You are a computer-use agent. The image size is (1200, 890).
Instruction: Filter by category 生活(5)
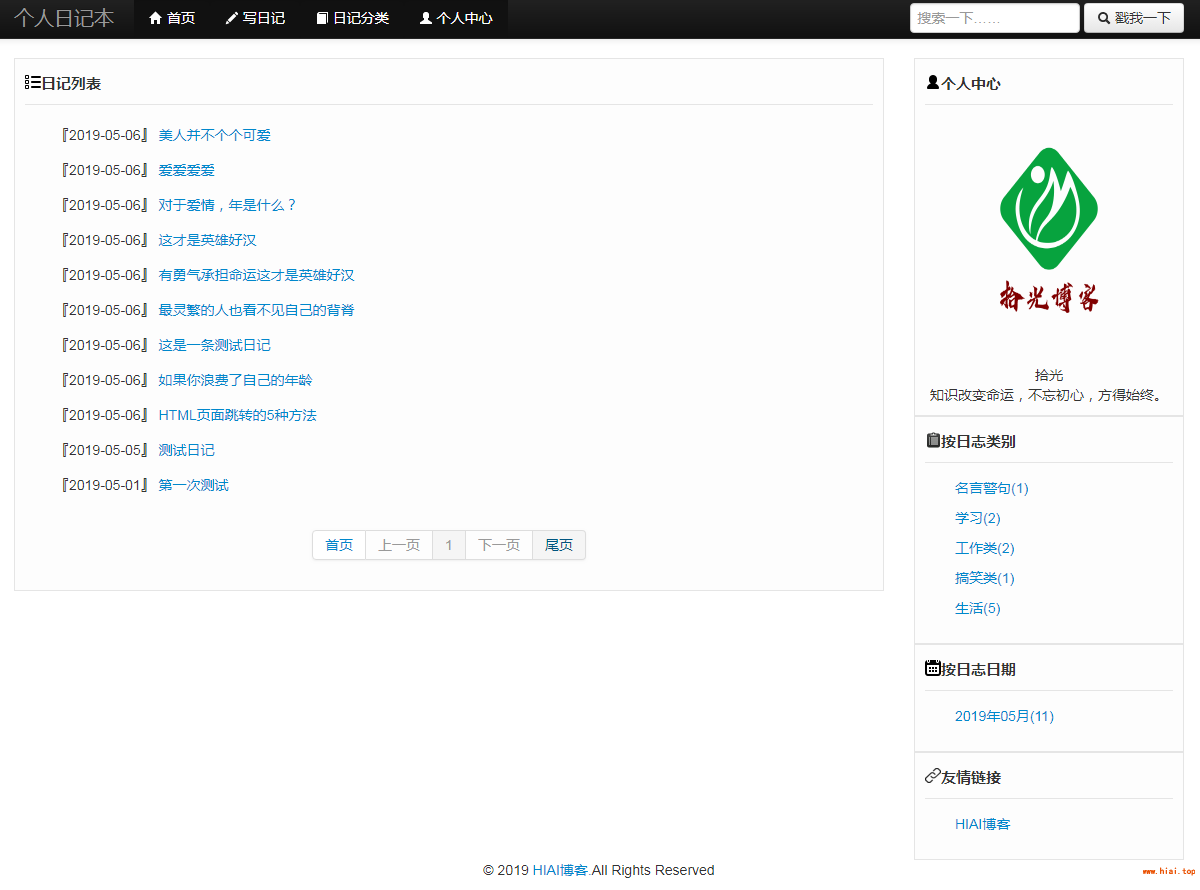[977, 608]
